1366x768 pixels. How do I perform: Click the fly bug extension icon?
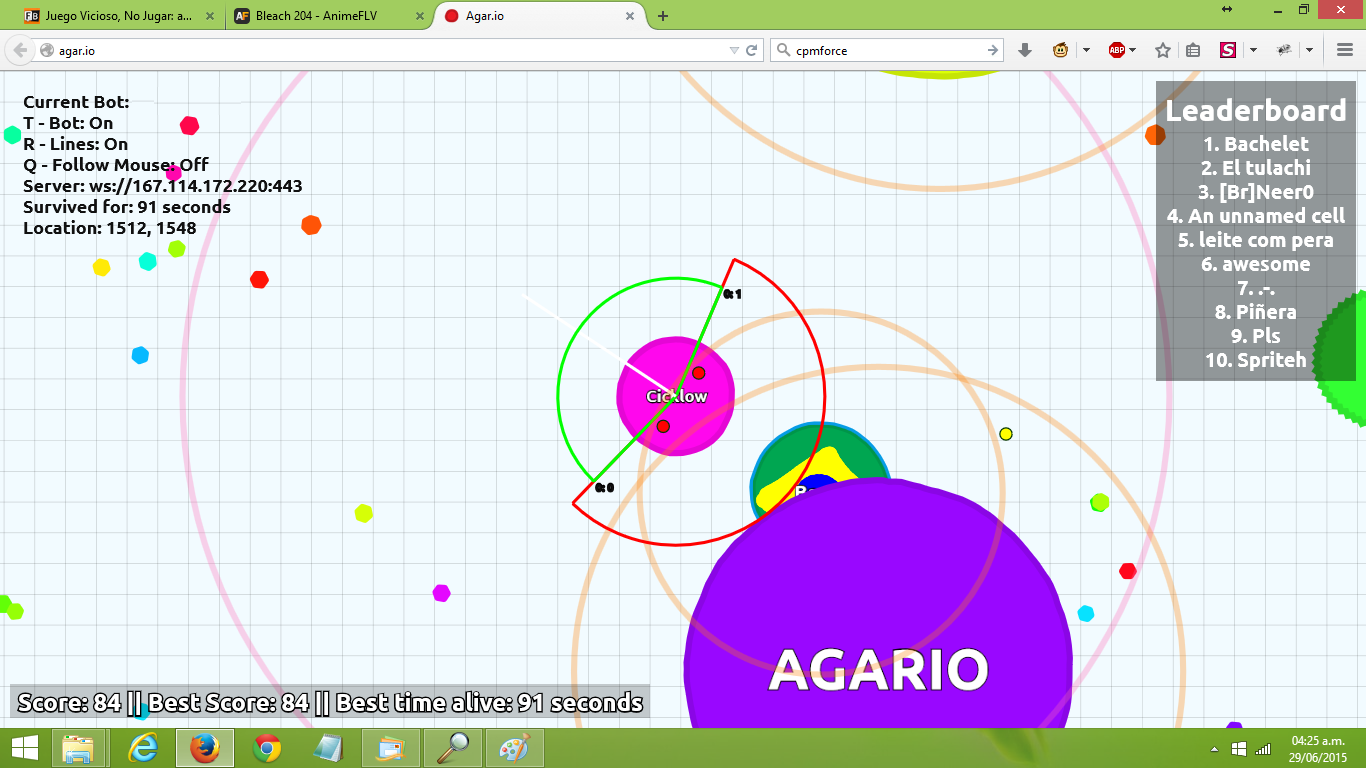pyautogui.click(x=1284, y=50)
